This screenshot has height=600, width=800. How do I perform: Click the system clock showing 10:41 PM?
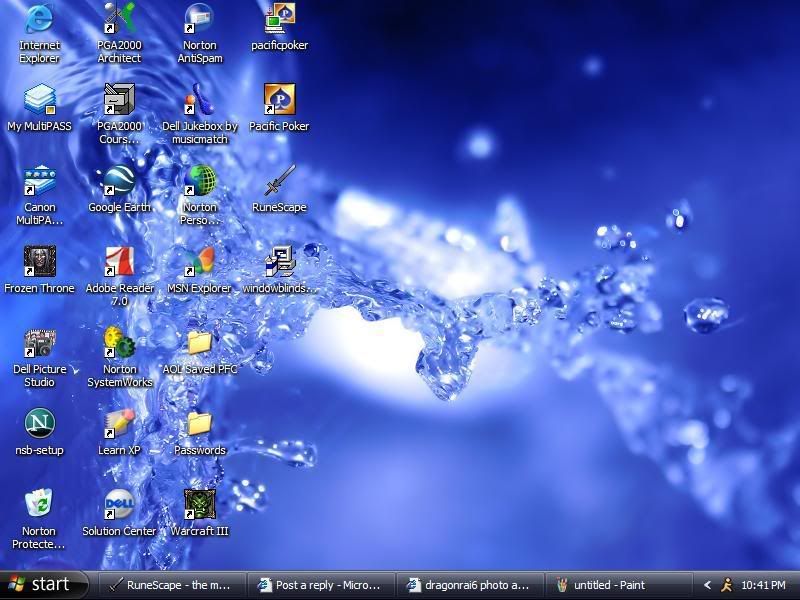pyautogui.click(x=763, y=585)
